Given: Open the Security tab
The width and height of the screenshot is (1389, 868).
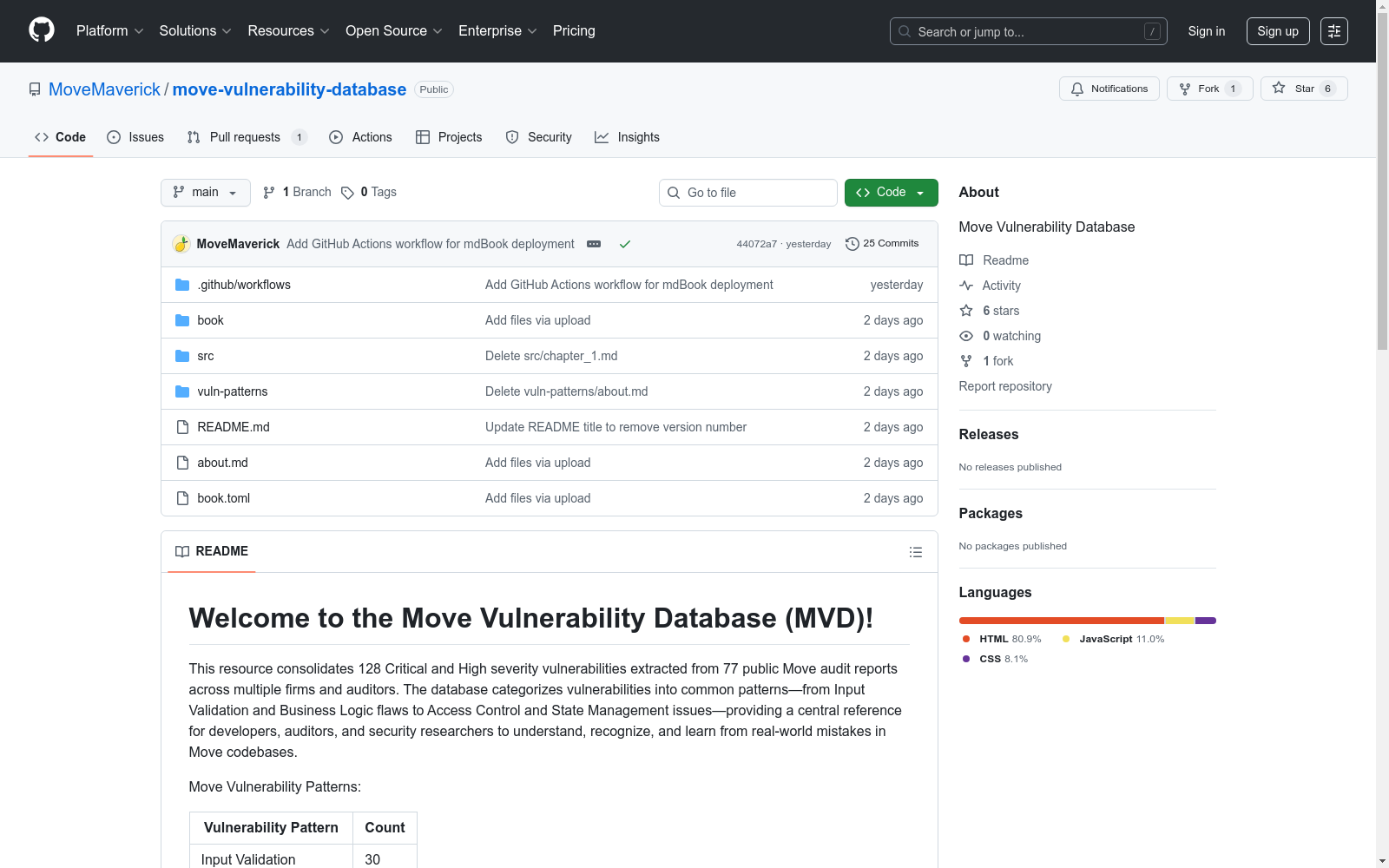Looking at the screenshot, I should click(x=538, y=137).
